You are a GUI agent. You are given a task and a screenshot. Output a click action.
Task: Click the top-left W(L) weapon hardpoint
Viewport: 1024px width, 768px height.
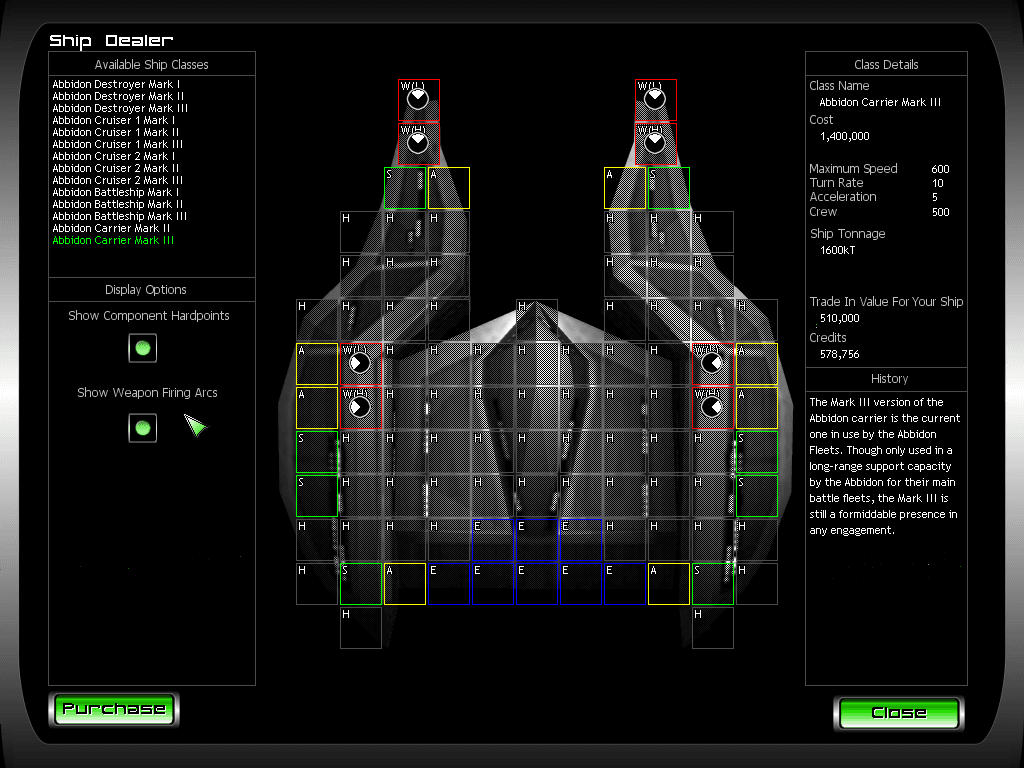(419, 100)
